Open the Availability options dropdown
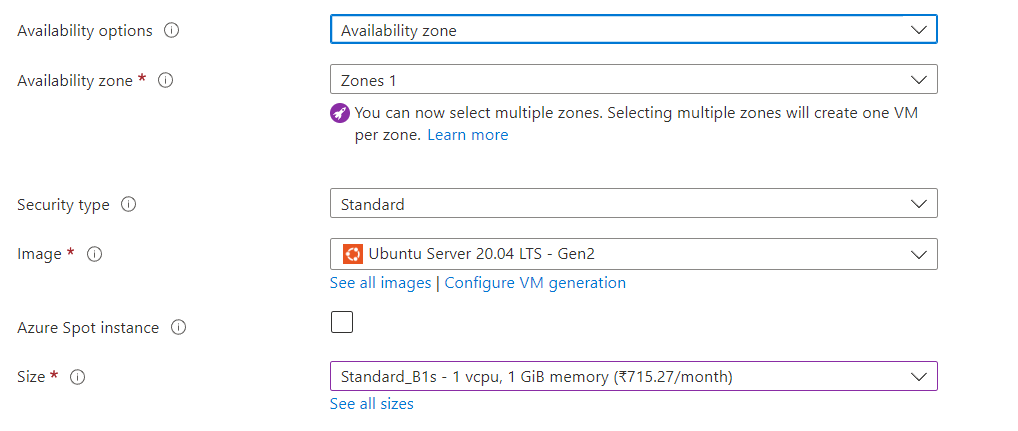Image resolution: width=1018 pixels, height=431 pixels. point(634,30)
